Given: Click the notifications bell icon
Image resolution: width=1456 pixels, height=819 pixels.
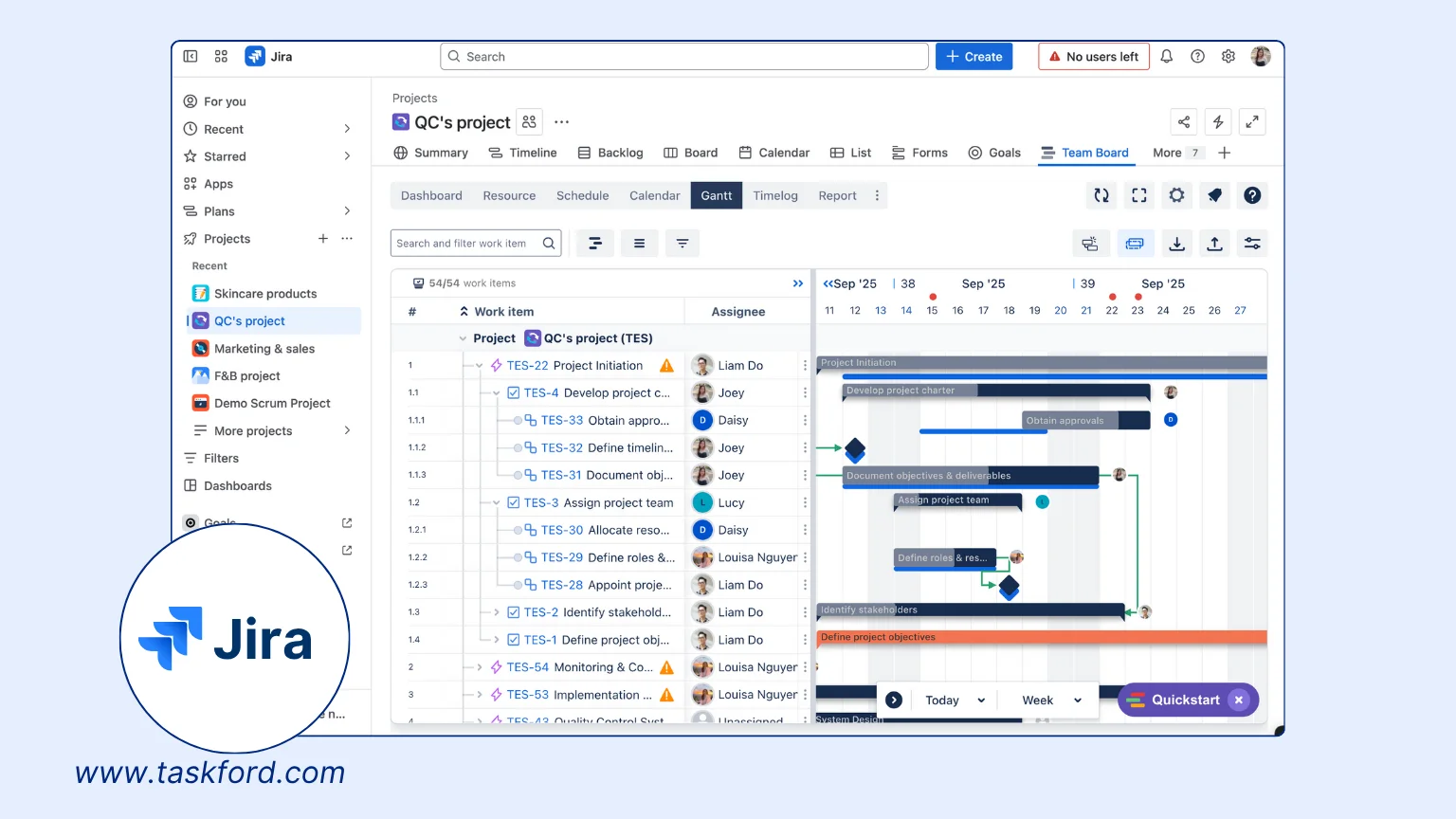Looking at the screenshot, I should click(1166, 57).
